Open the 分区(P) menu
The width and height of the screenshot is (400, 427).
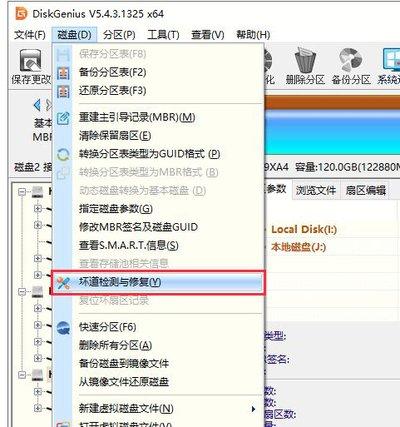click(x=119, y=35)
